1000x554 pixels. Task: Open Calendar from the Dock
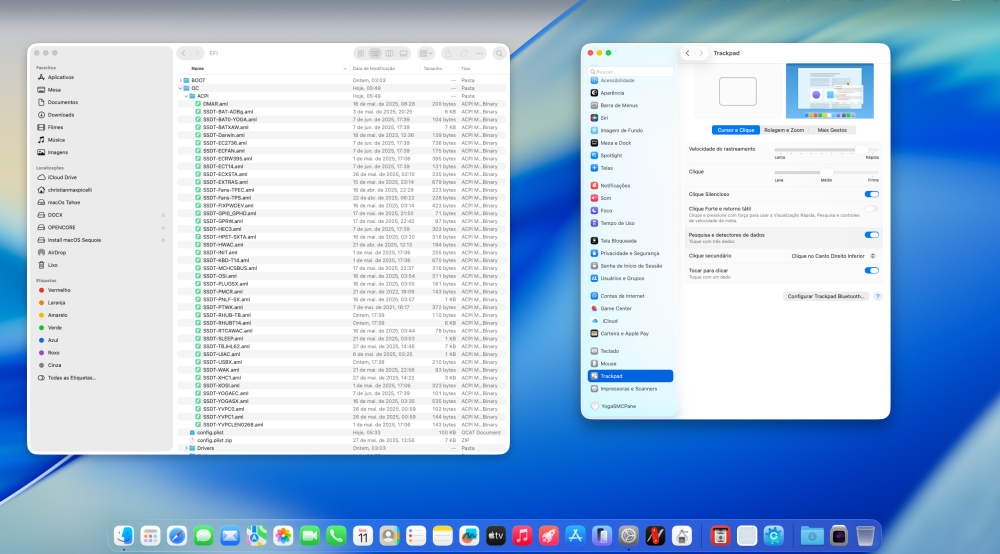(363, 536)
